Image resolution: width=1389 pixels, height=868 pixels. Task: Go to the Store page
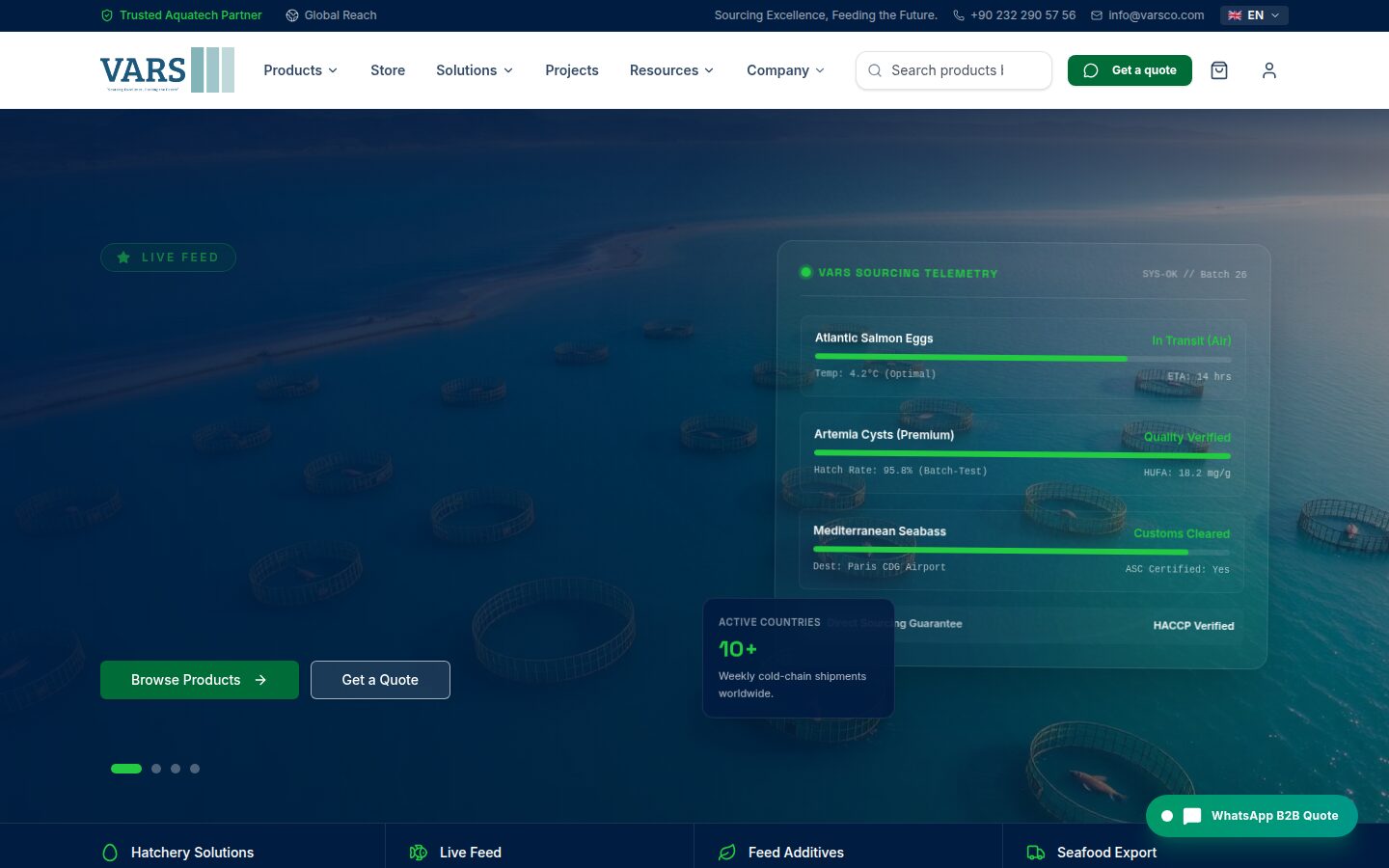tap(388, 70)
